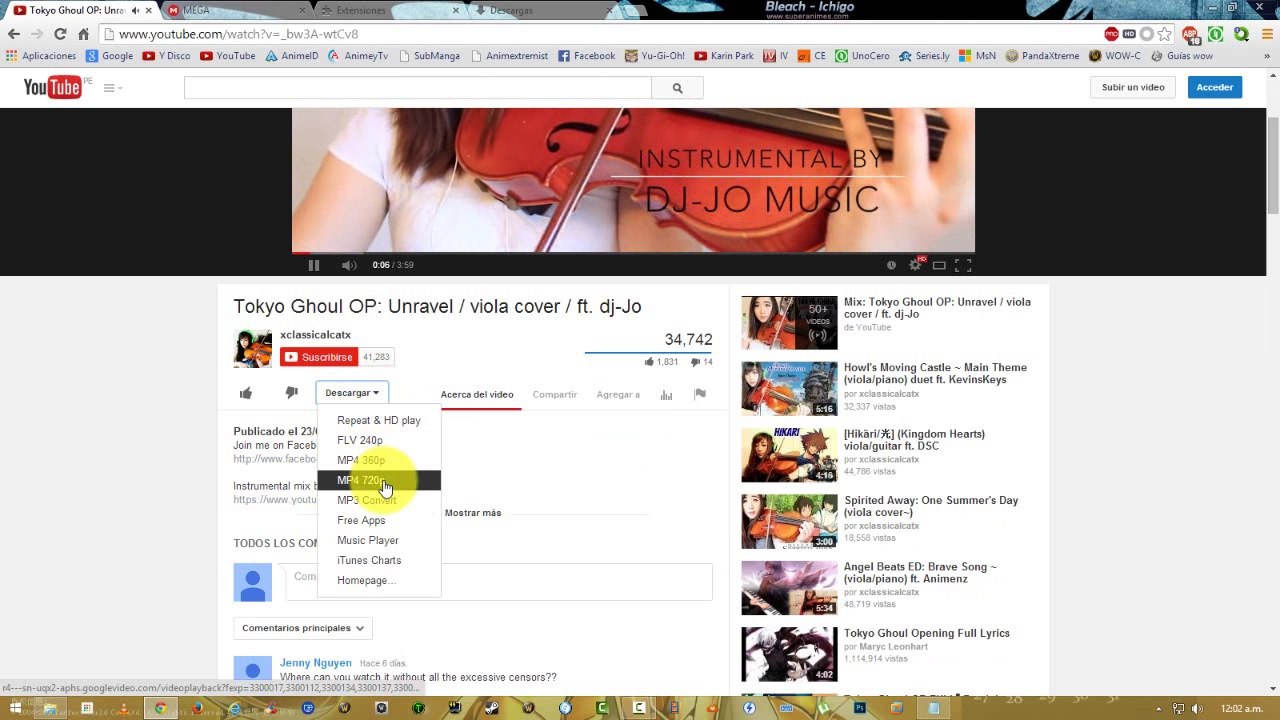Open the Agregar a tab
Viewport: 1280px width, 720px height.
click(x=618, y=394)
